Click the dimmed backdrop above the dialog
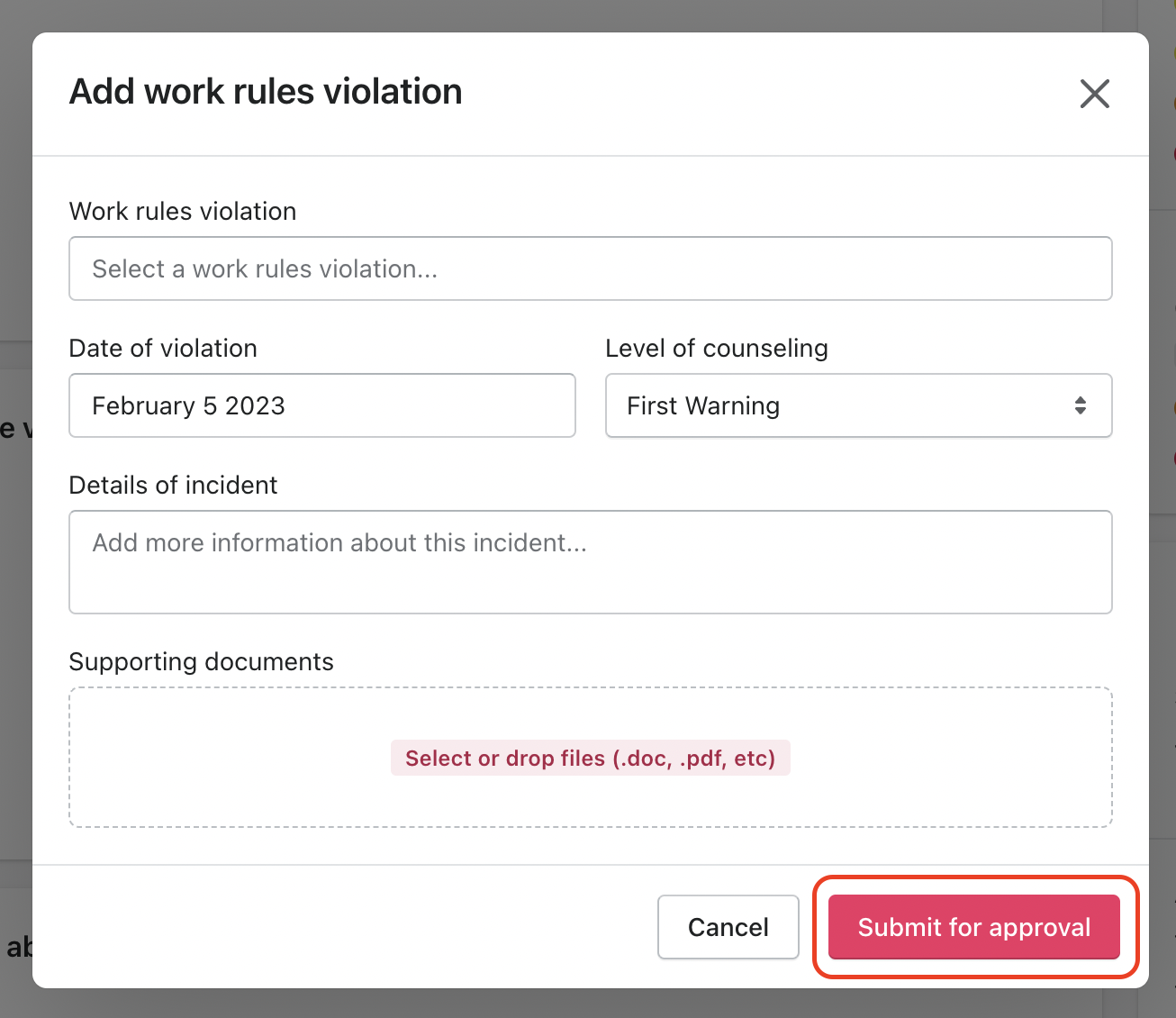1176x1018 pixels. pyautogui.click(x=585, y=14)
